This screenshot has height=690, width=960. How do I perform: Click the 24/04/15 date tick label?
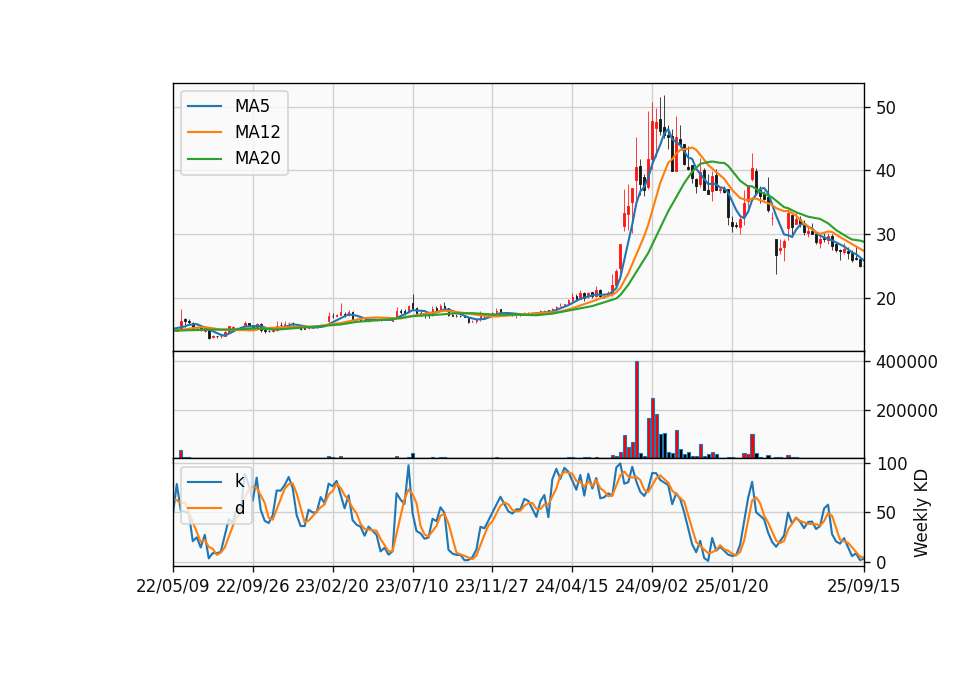[572, 587]
